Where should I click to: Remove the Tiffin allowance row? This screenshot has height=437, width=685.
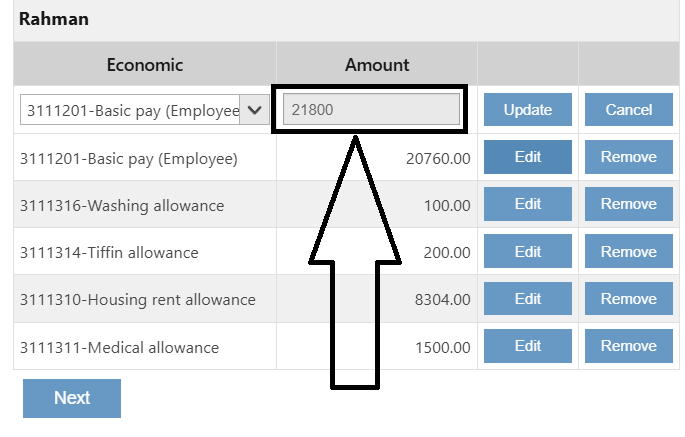coord(628,252)
